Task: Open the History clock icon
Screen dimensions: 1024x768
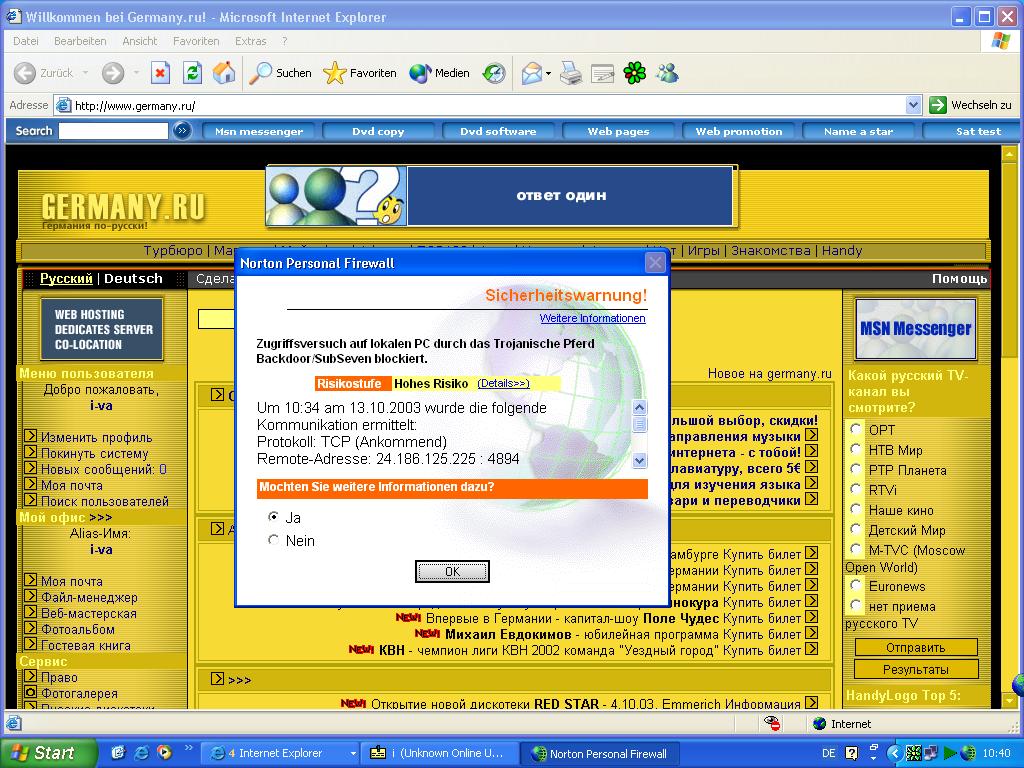Action: click(x=494, y=73)
